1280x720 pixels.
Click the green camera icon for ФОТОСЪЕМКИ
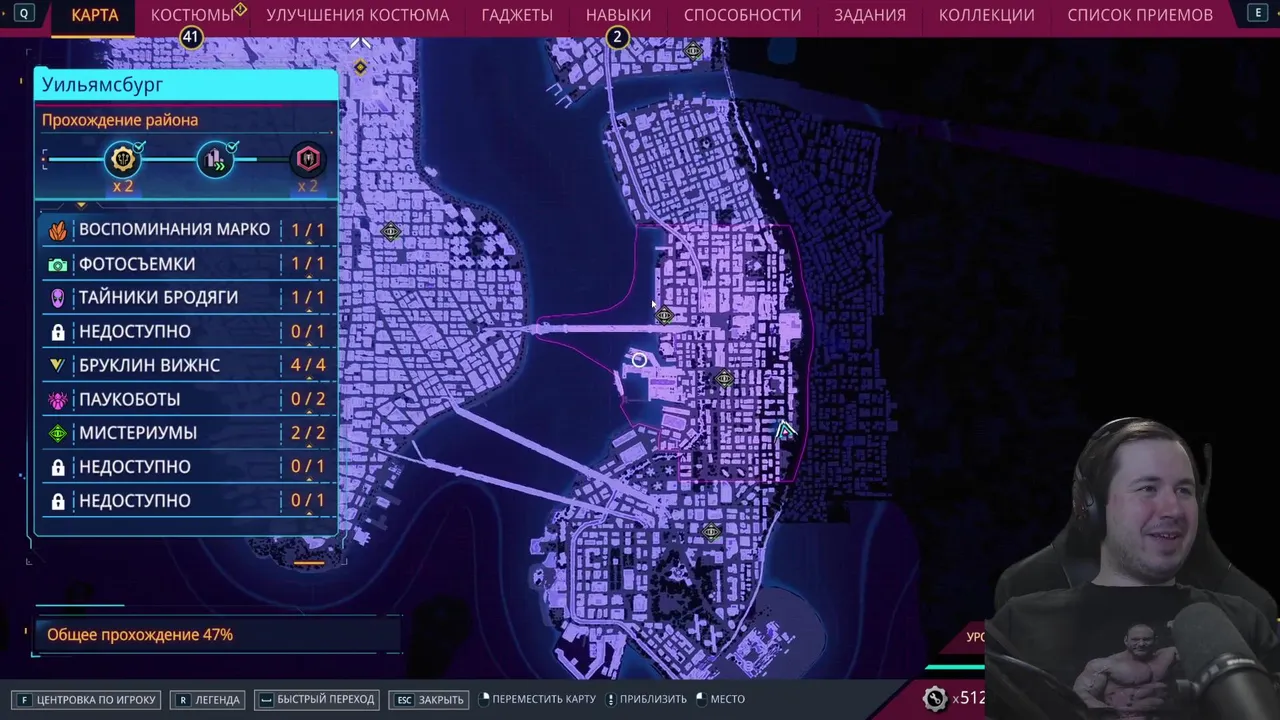[58, 264]
